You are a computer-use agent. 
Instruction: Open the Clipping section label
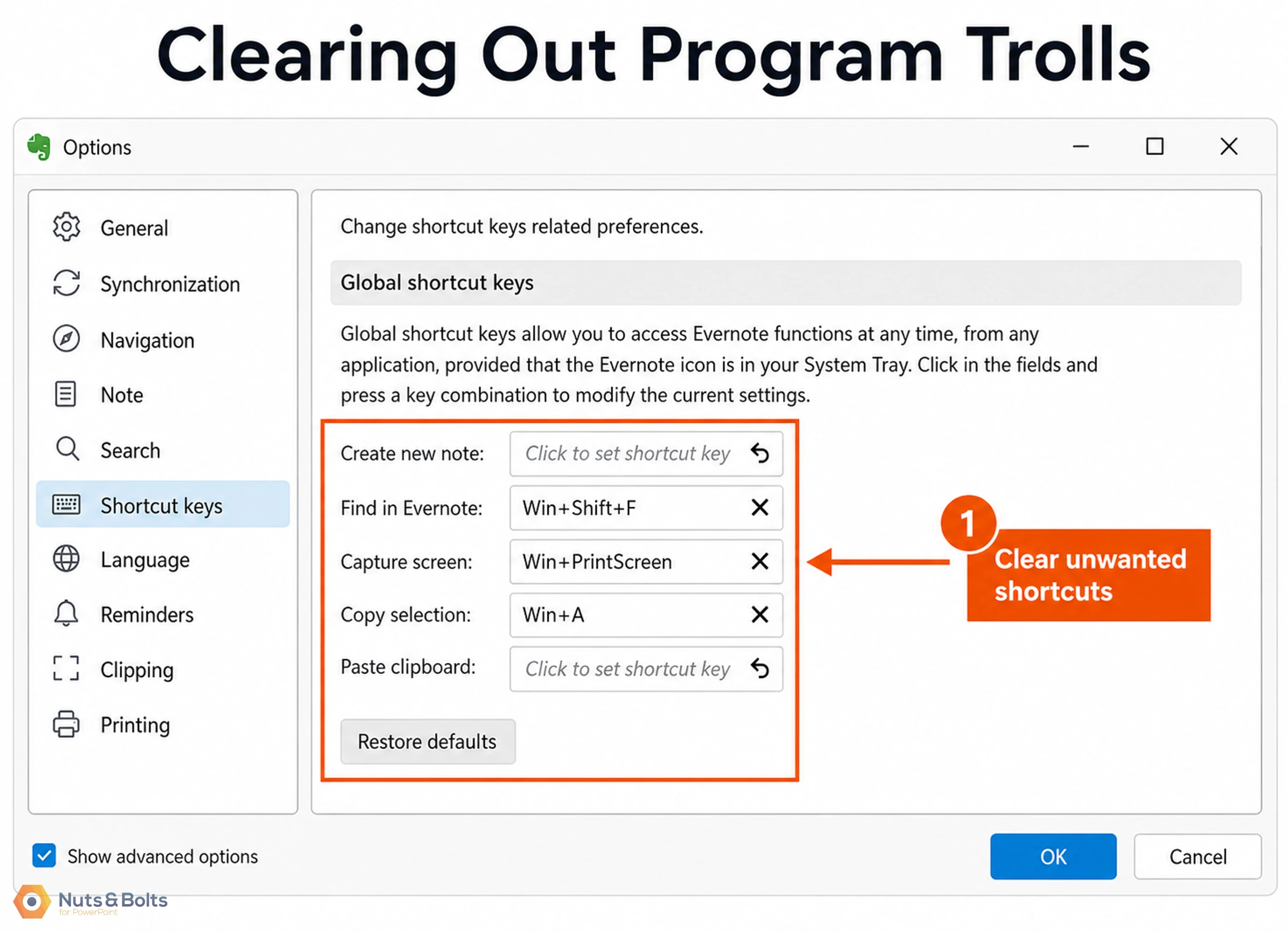pos(137,670)
